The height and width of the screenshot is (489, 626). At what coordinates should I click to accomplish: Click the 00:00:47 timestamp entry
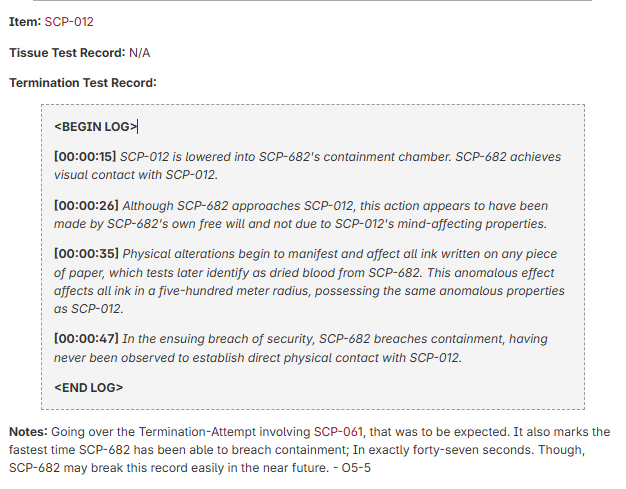[x=86, y=339]
